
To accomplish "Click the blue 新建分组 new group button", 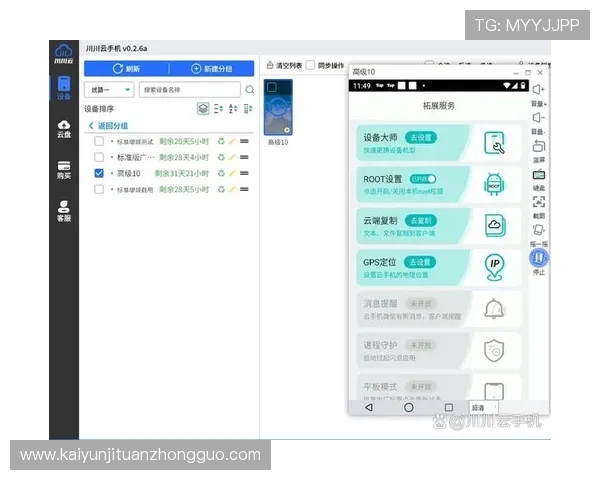I will pos(212,69).
